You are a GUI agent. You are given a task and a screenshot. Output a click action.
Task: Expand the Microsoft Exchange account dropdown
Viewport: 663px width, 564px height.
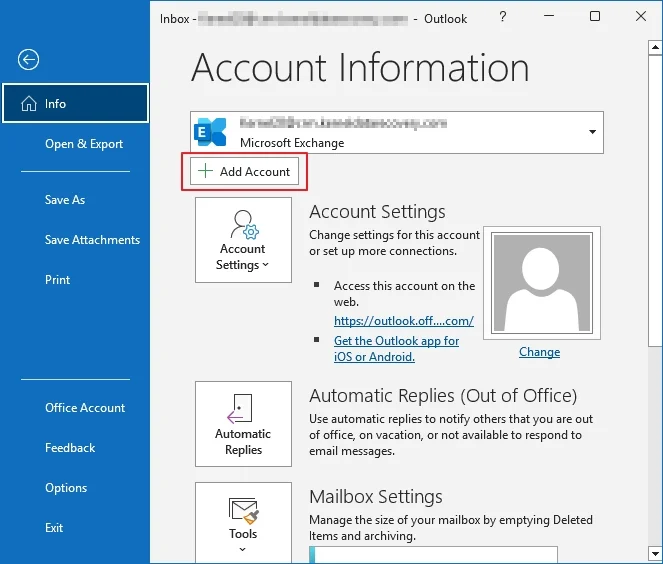(x=592, y=132)
